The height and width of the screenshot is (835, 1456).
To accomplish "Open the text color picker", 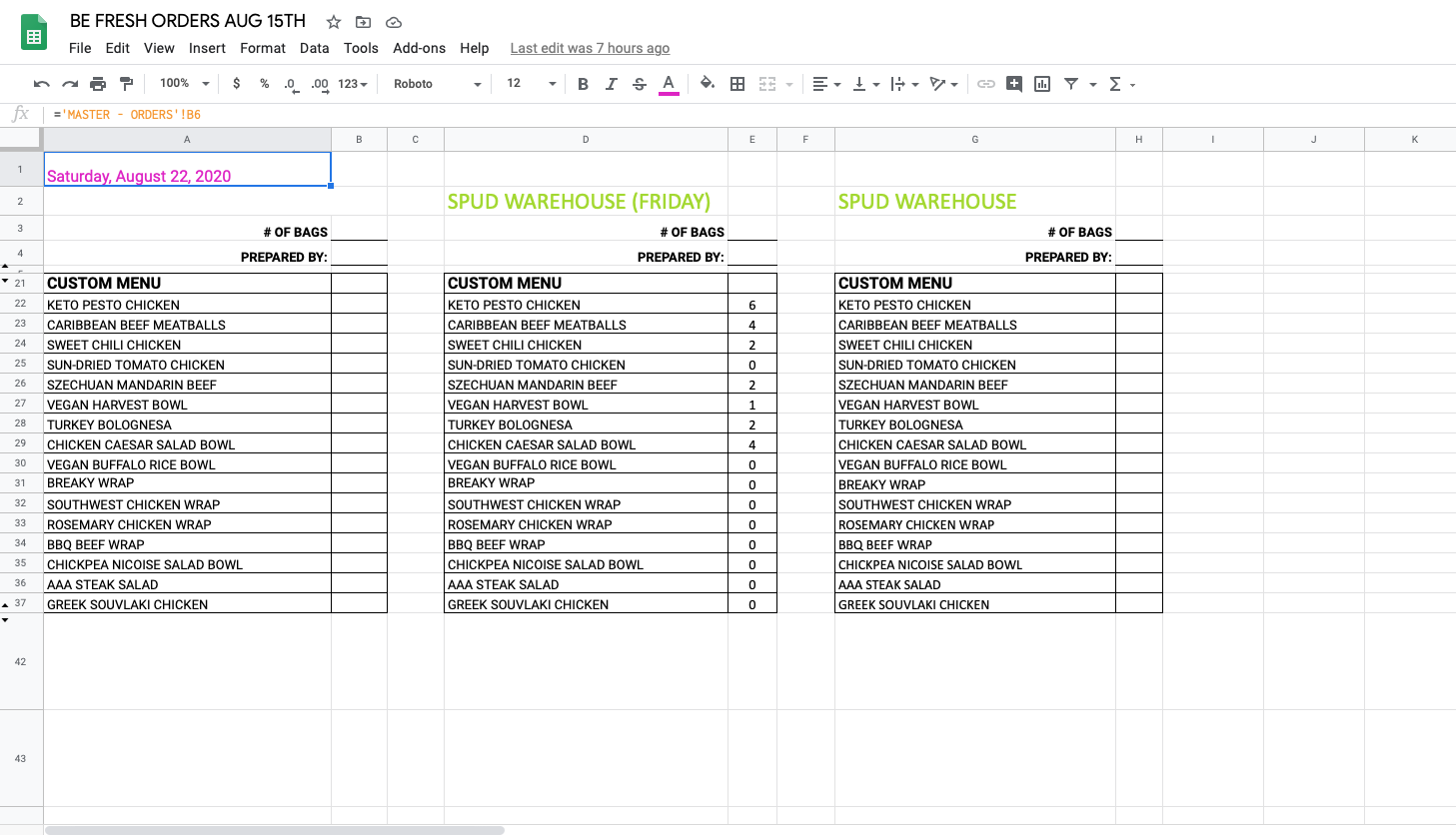I will pos(669,84).
